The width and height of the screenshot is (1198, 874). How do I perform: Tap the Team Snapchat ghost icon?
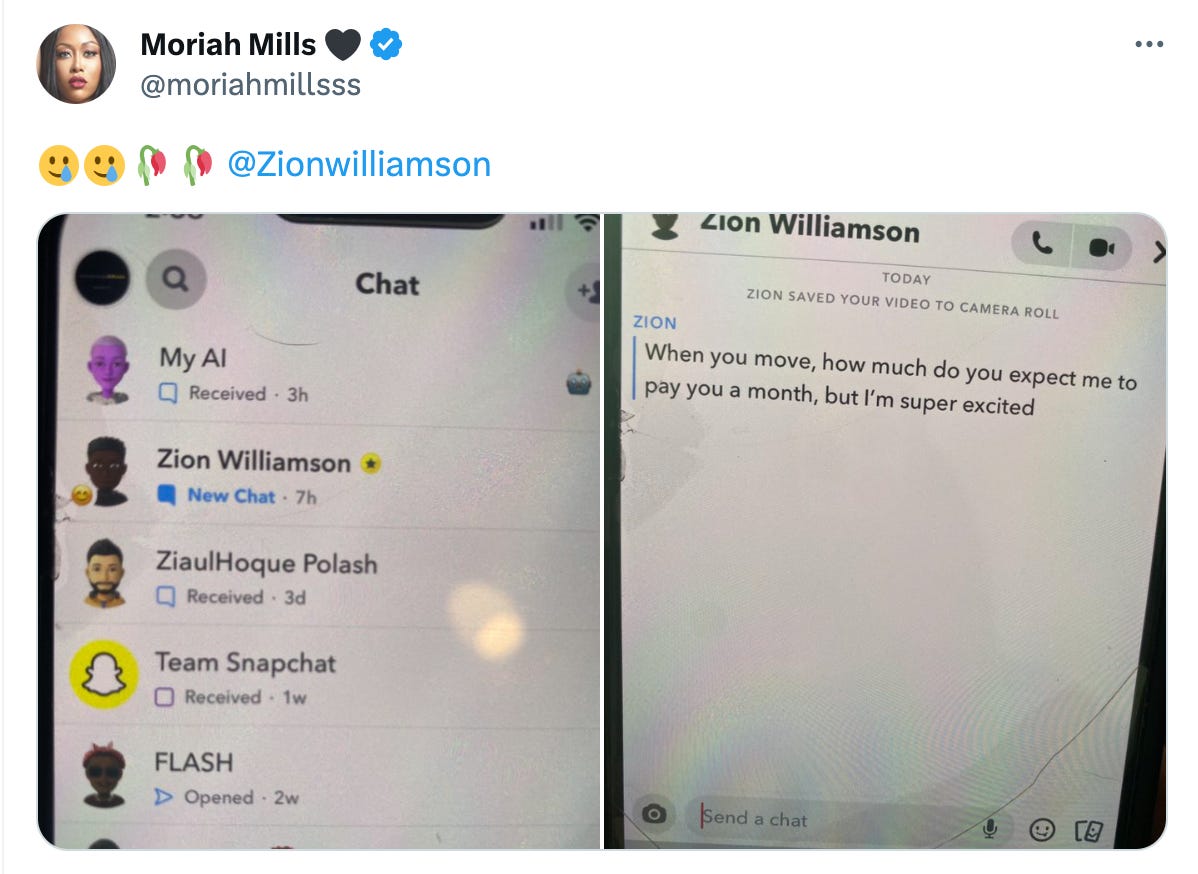coord(104,674)
